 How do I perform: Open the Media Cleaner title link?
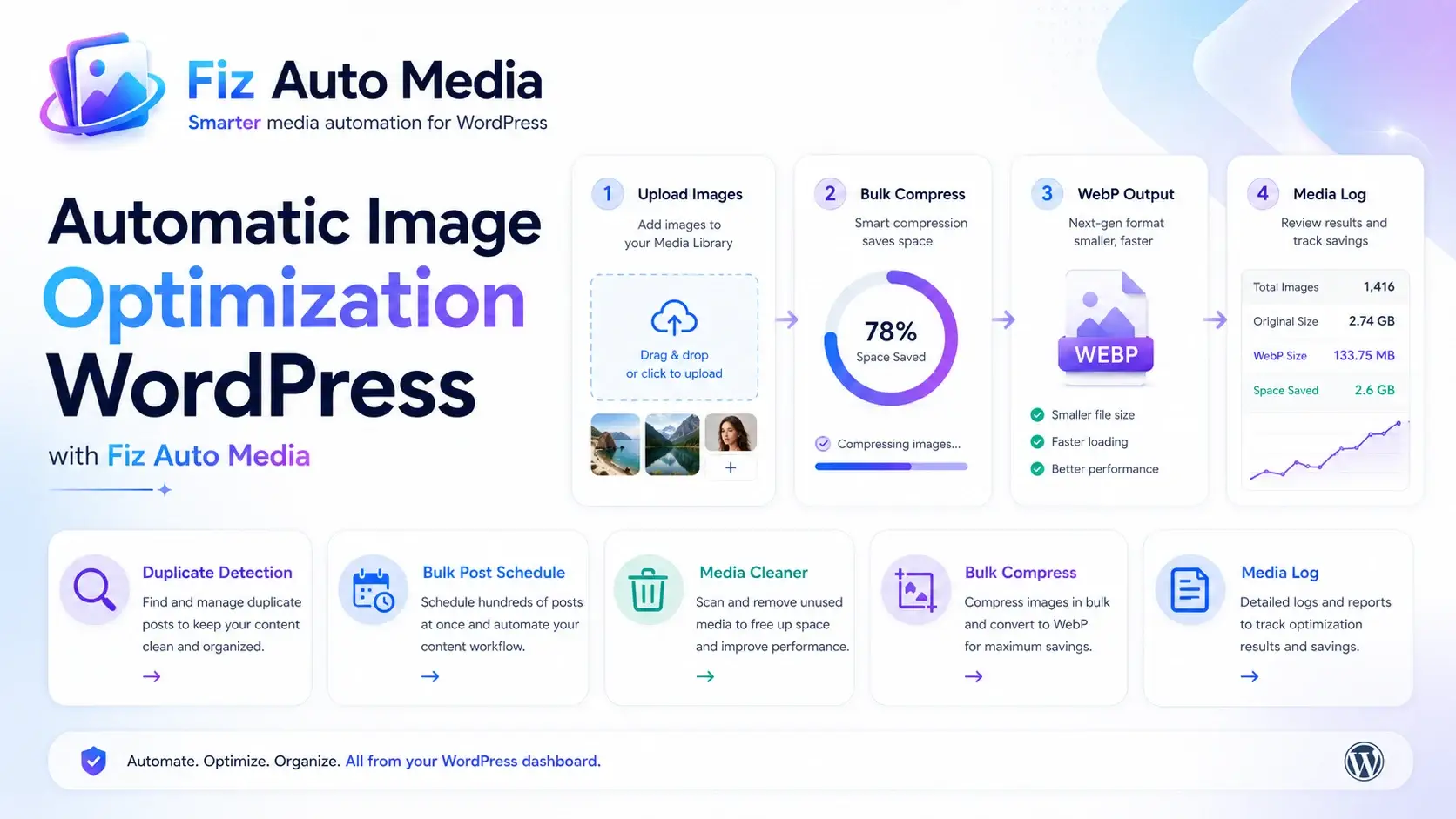753,573
